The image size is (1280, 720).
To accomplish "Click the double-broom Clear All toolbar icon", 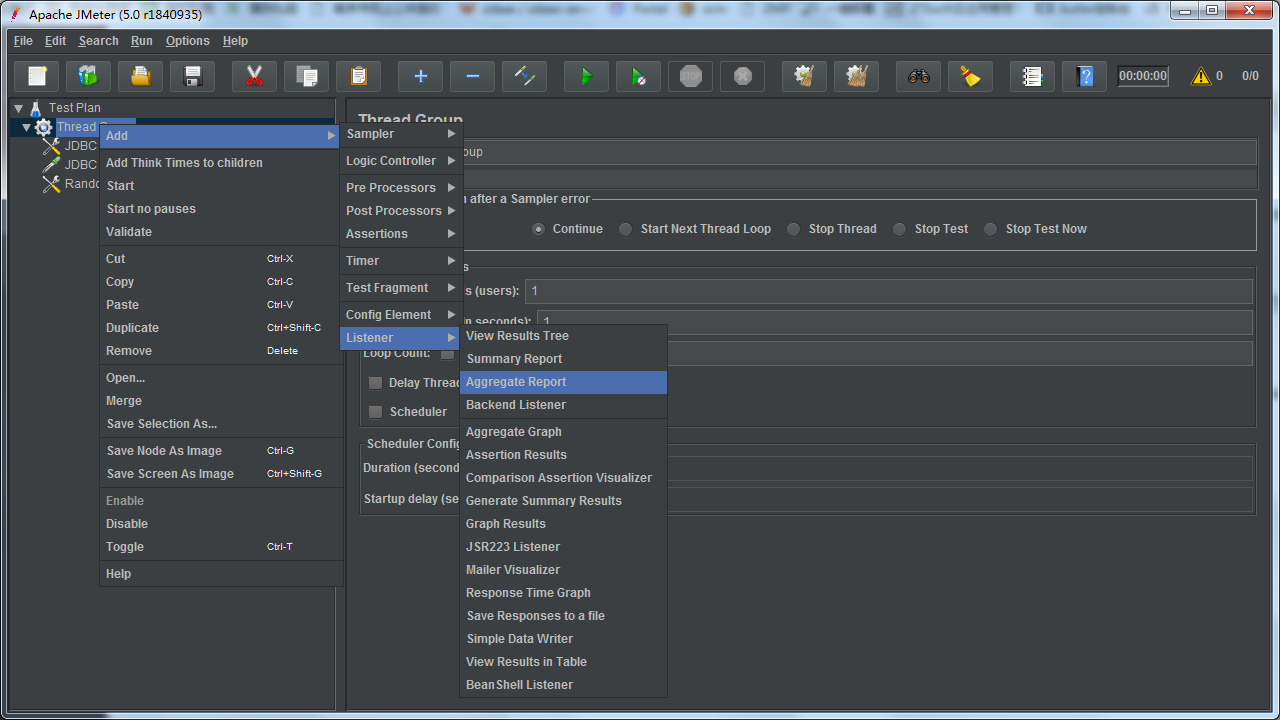I will pyautogui.click(x=856, y=76).
